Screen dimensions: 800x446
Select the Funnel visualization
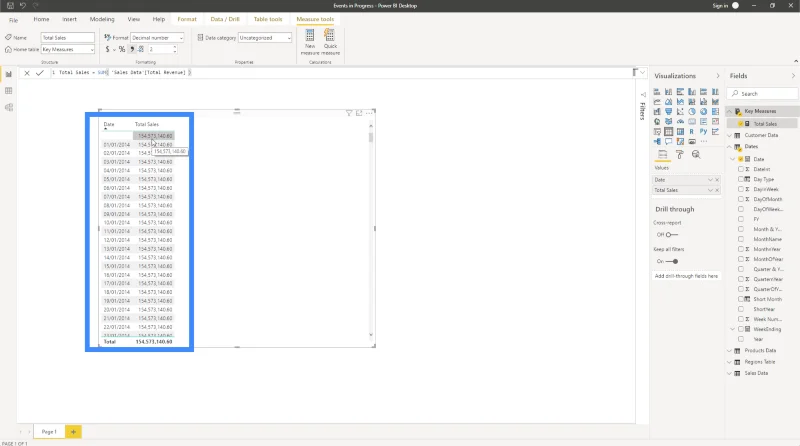[668, 112]
